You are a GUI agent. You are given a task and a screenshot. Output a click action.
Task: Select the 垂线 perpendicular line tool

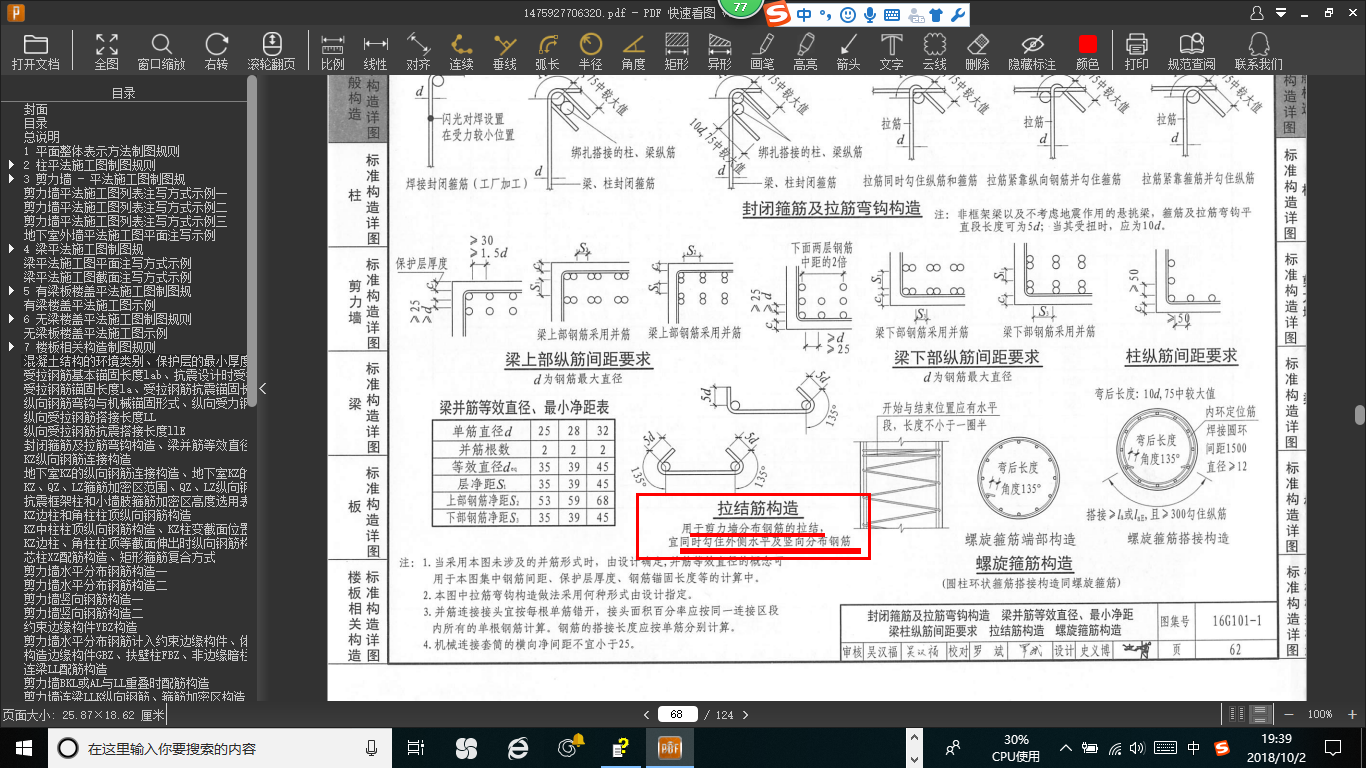coord(505,51)
